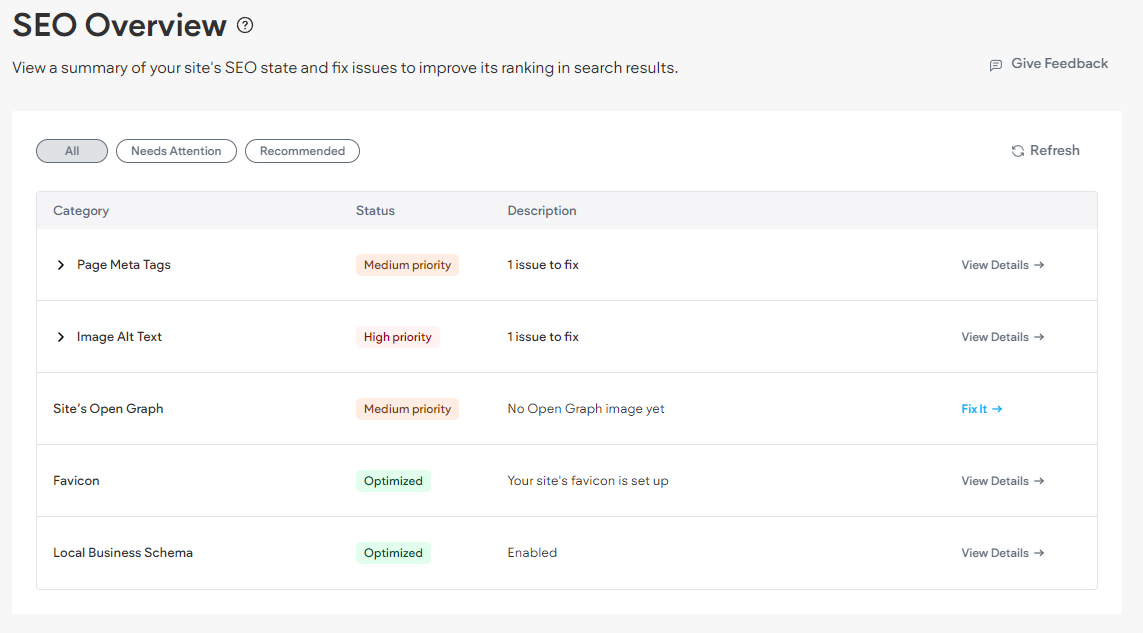Click Fix It for Site's Open Graph
The image size is (1143, 633).
tap(975, 408)
